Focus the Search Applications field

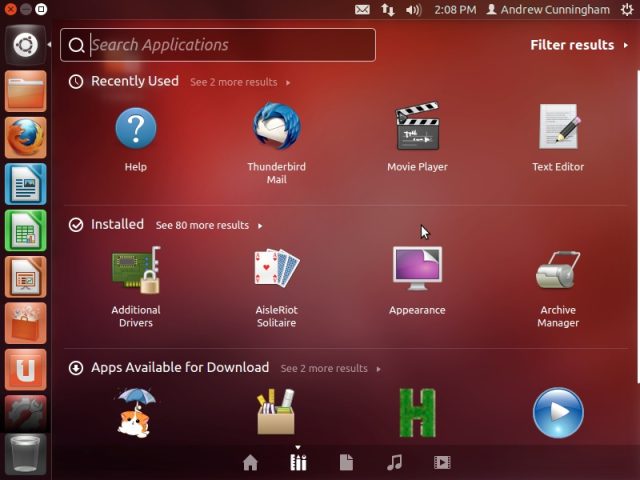(x=218, y=45)
